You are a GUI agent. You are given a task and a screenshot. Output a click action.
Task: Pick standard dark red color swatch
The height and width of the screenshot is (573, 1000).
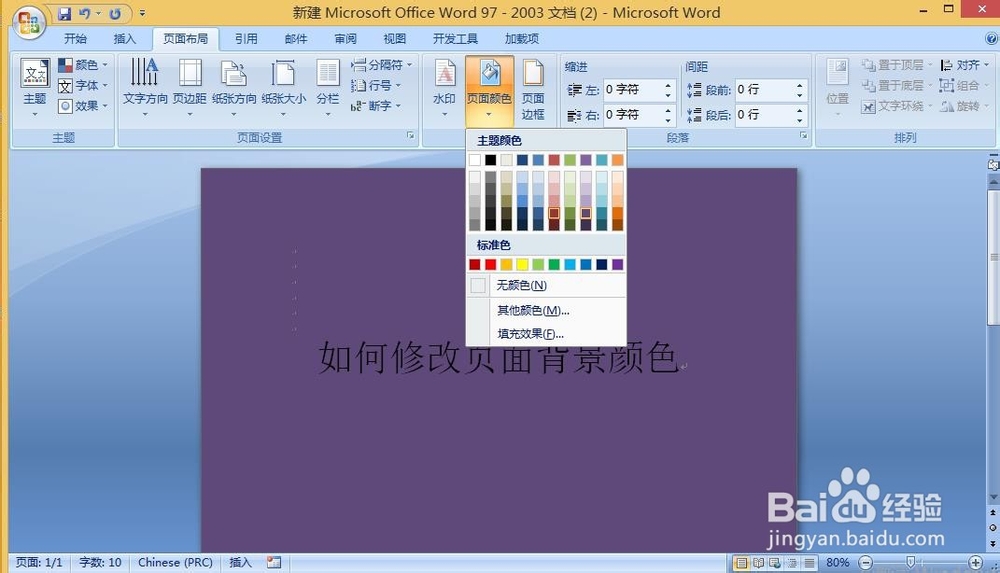(474, 264)
